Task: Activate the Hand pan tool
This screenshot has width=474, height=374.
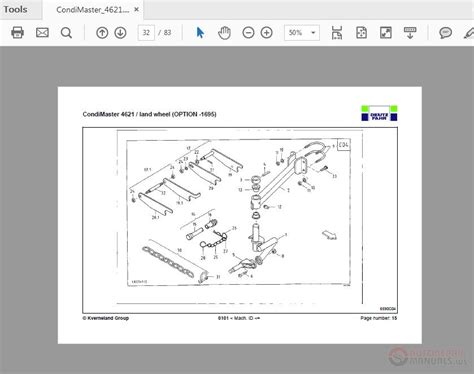Action: pyautogui.click(x=224, y=33)
